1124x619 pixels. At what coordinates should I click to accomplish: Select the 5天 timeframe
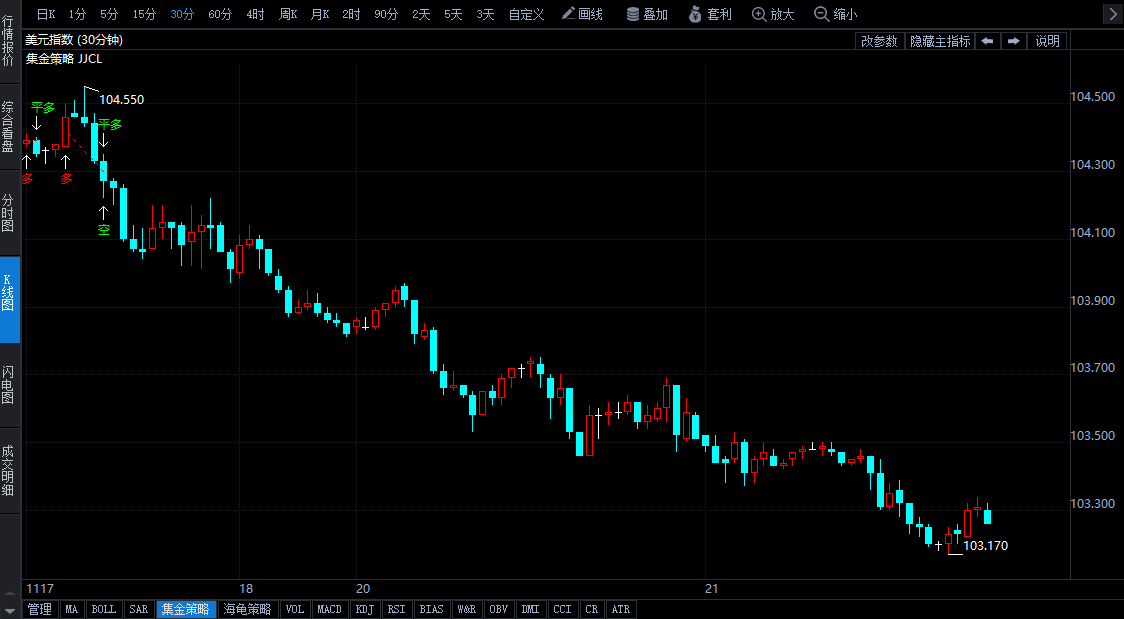click(453, 14)
